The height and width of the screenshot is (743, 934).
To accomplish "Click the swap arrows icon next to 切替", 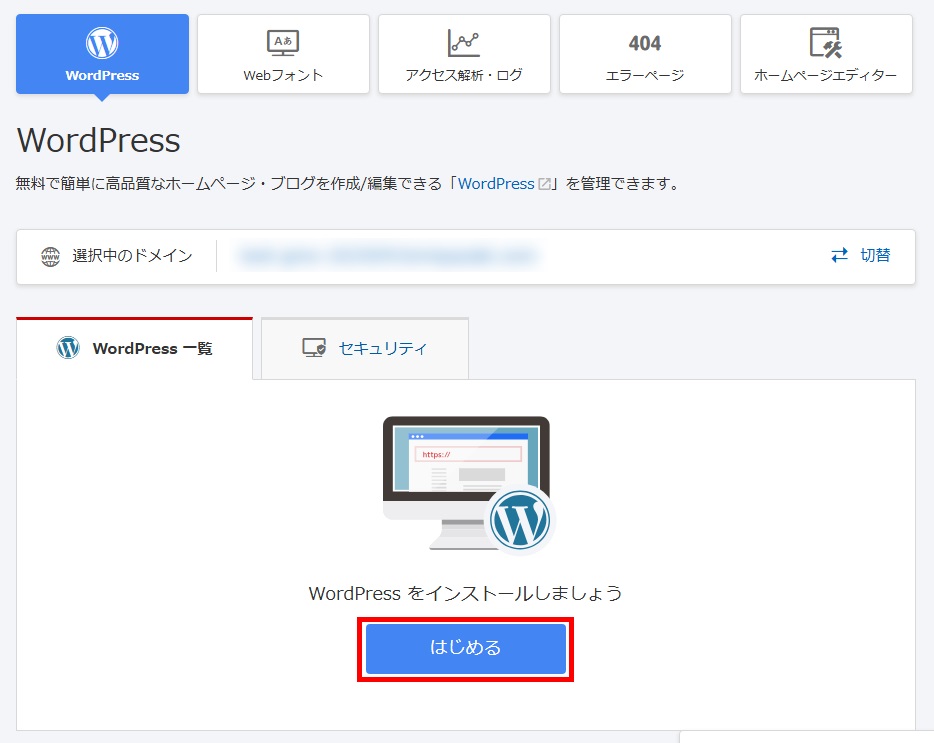I will pyautogui.click(x=839, y=256).
